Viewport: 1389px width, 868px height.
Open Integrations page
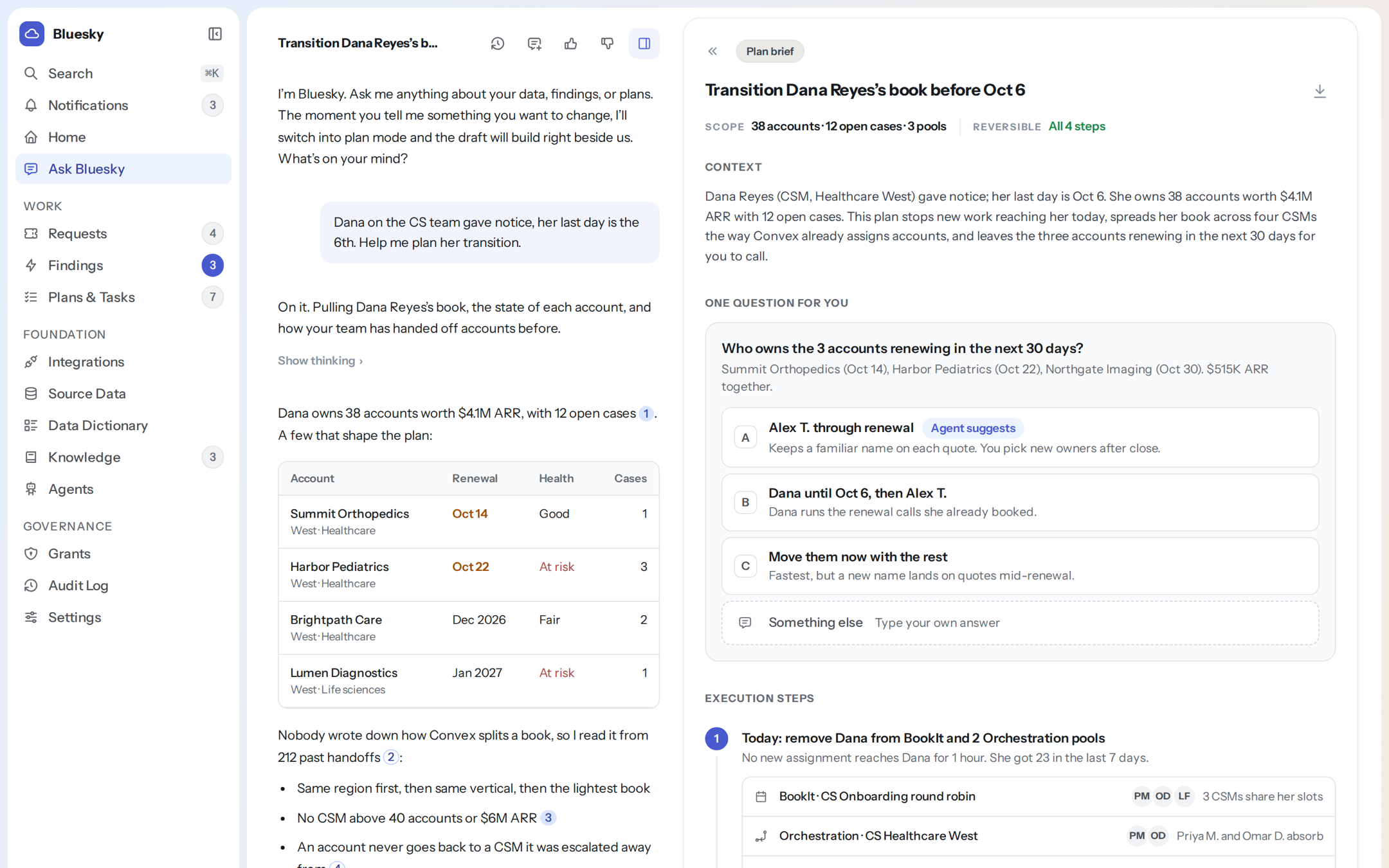[123, 362]
